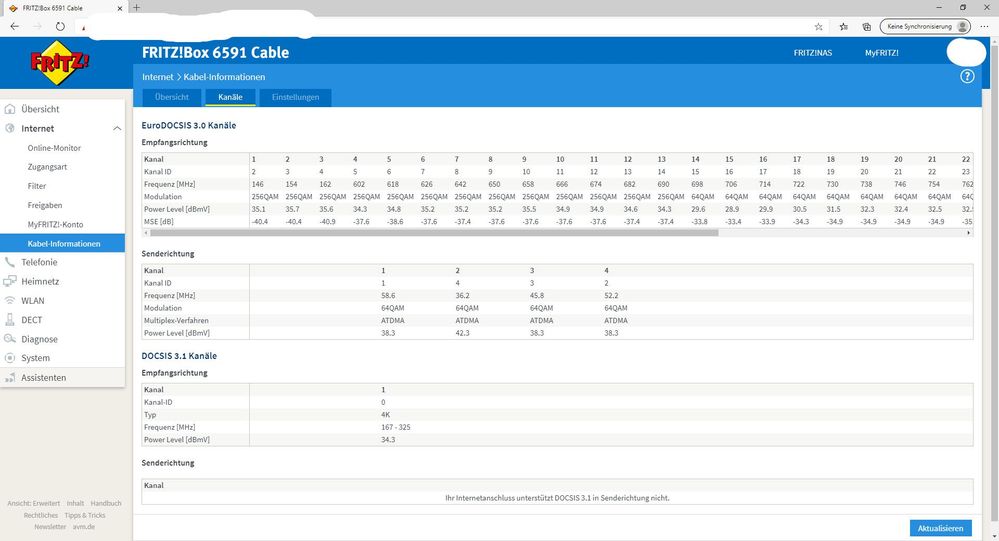999x541 pixels.
Task: Open a new browser tab
Action: 136,8
